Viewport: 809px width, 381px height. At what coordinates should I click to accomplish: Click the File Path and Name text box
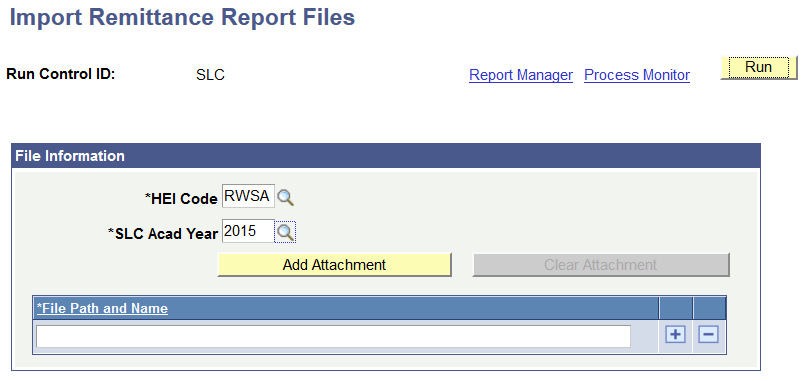[x=333, y=336]
